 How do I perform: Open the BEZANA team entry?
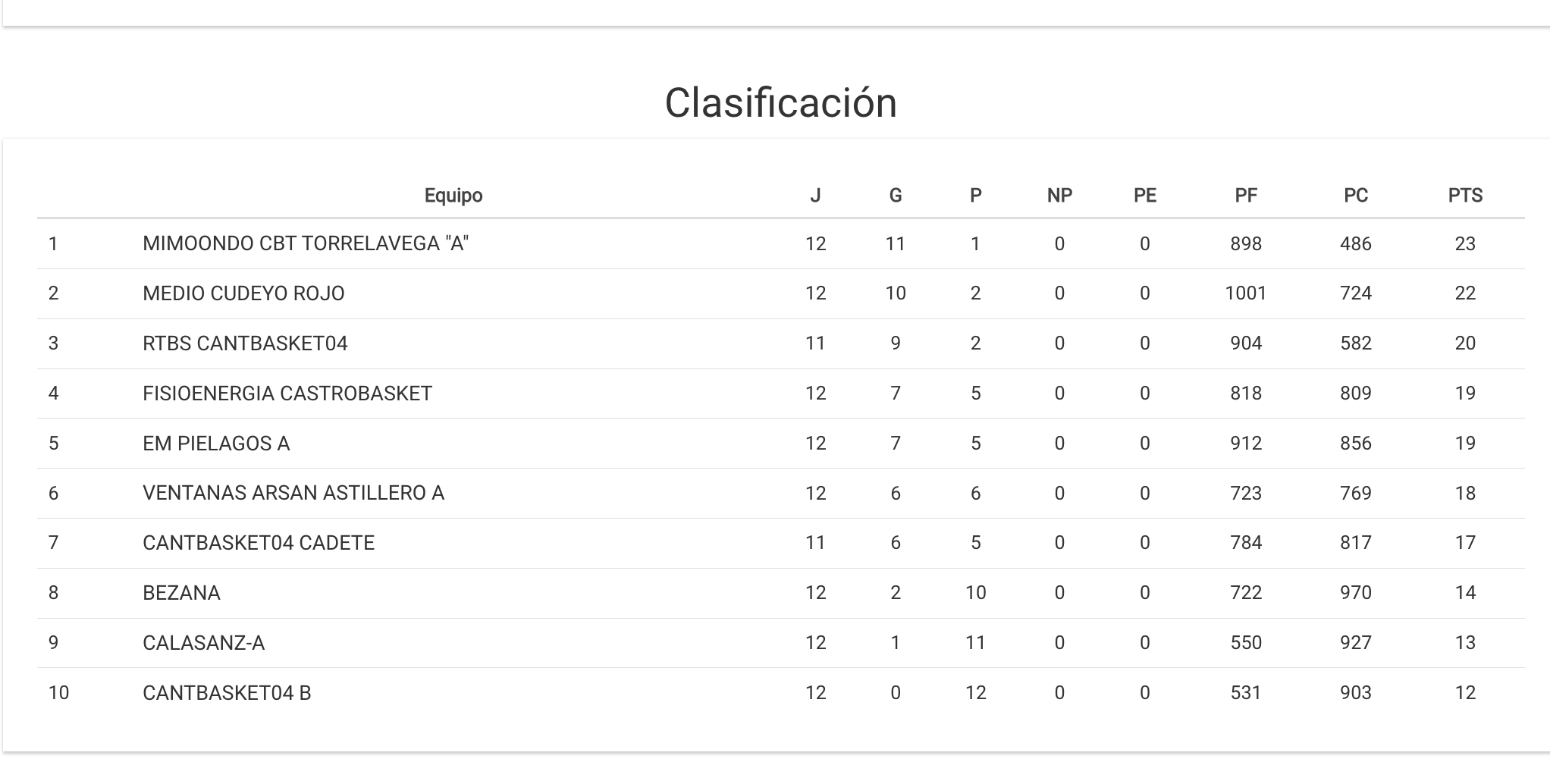tap(181, 593)
